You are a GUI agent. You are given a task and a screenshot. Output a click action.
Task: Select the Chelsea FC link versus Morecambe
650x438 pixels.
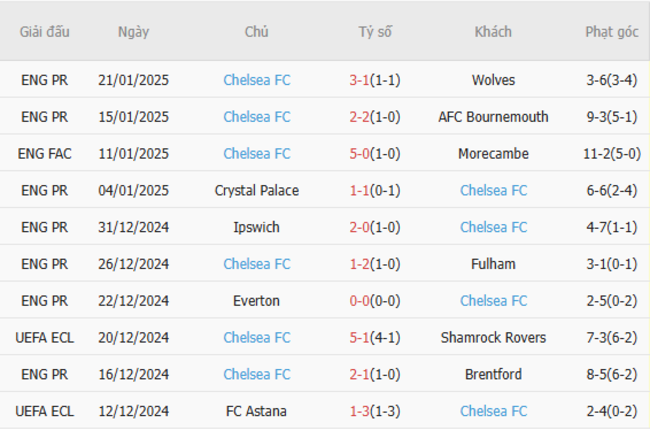tap(257, 154)
